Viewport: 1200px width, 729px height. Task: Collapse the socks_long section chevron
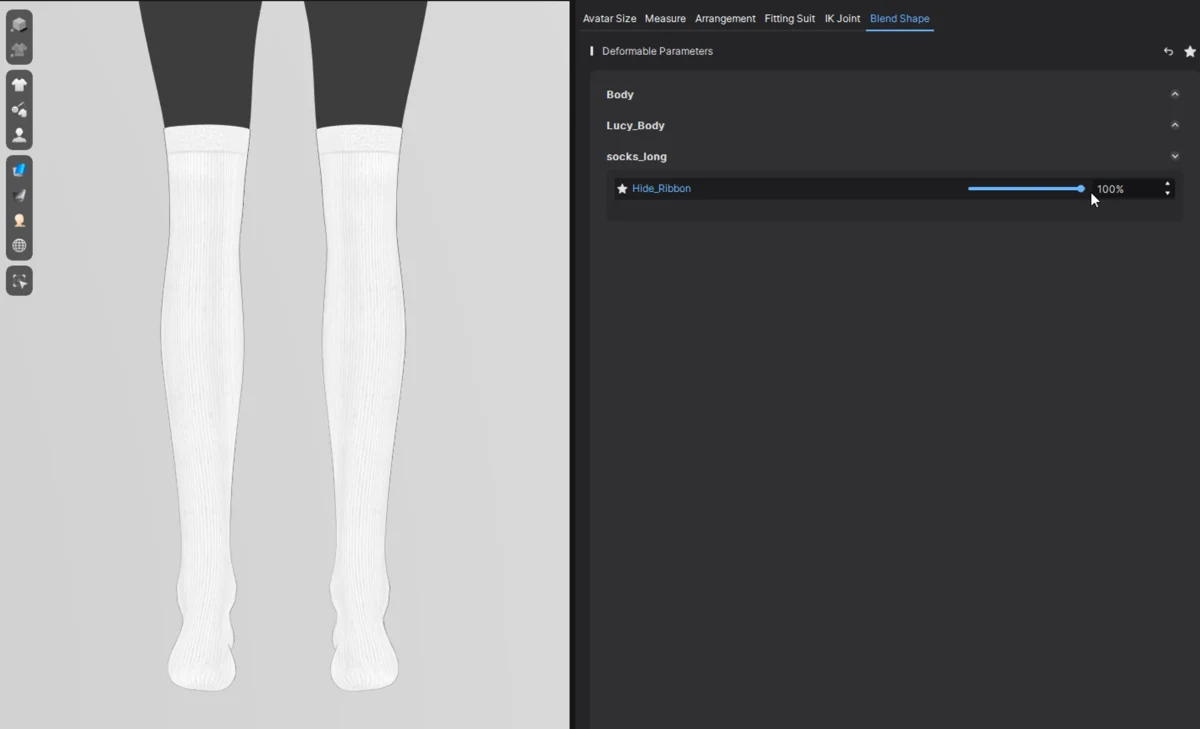click(x=1175, y=156)
